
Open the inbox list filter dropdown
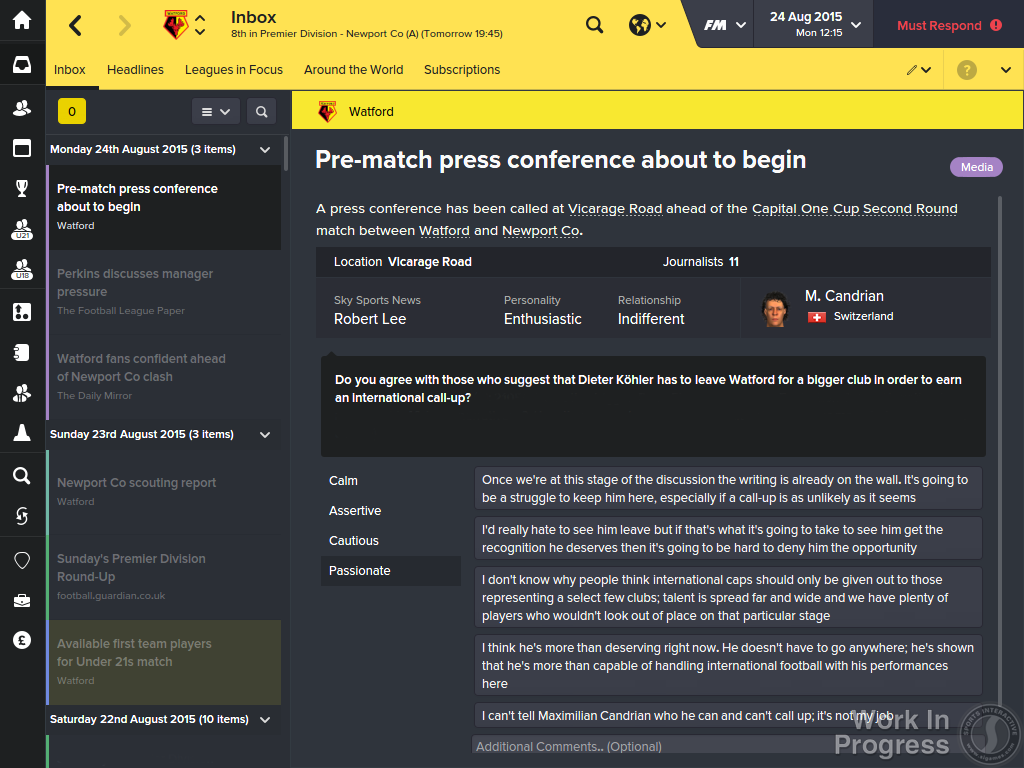click(216, 112)
